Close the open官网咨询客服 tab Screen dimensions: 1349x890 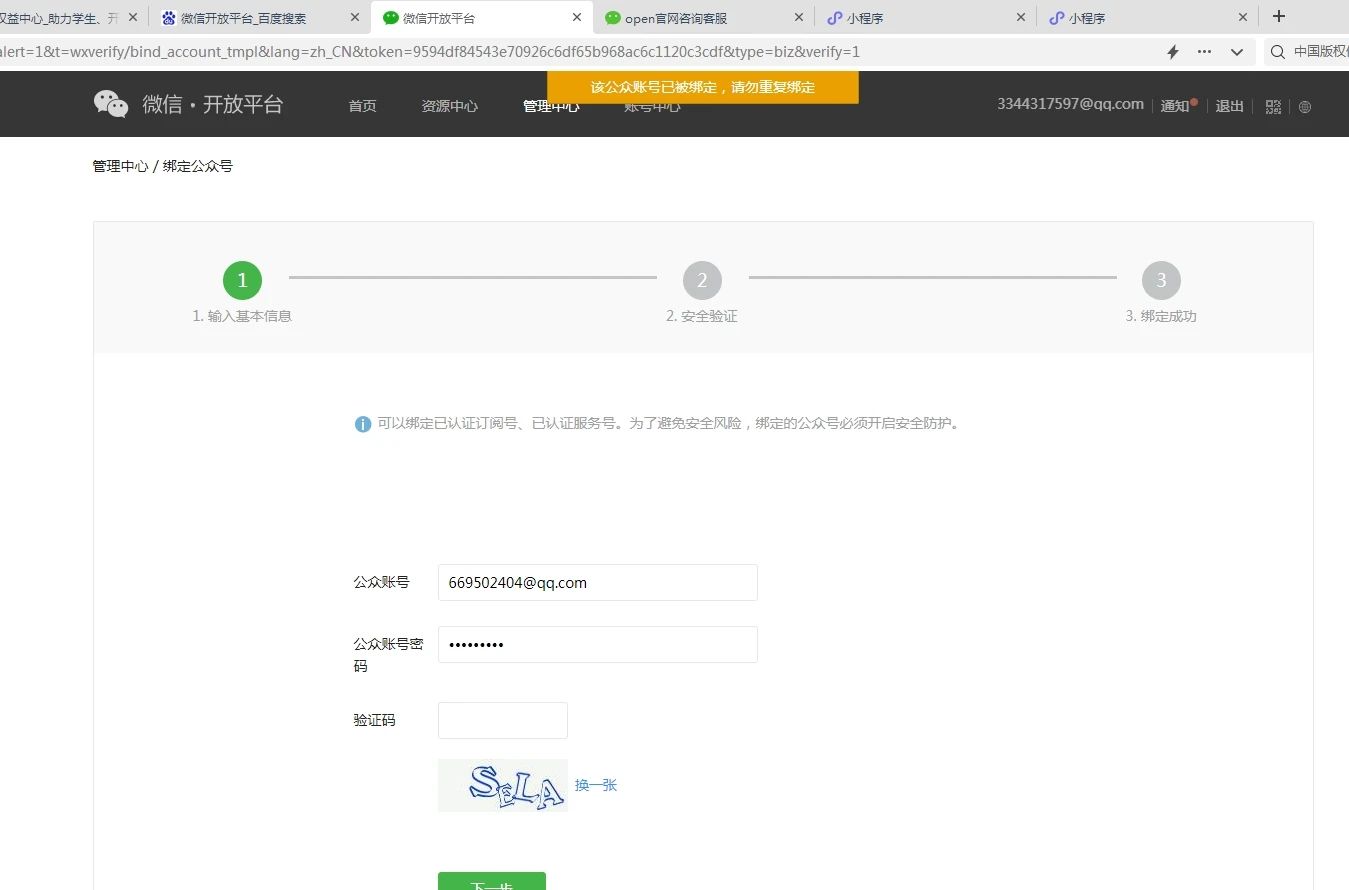pyautogui.click(x=798, y=17)
